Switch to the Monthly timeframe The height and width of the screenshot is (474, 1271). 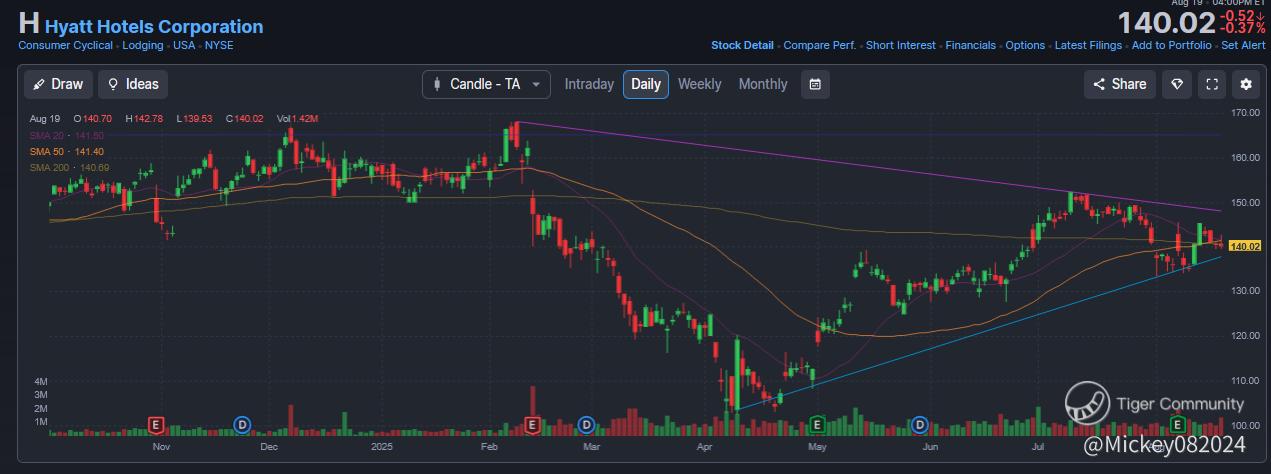click(763, 84)
